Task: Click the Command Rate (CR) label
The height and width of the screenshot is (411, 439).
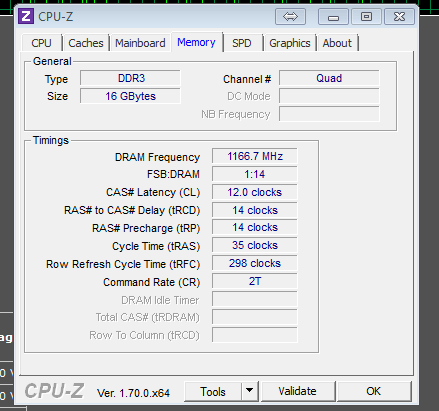Action: tap(152, 282)
